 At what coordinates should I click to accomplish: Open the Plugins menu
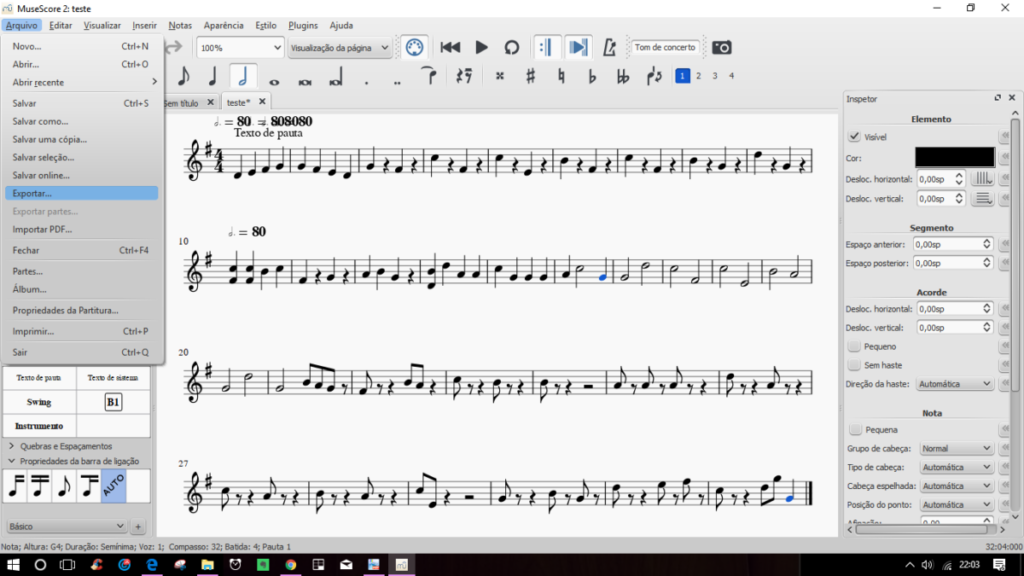[x=303, y=25]
